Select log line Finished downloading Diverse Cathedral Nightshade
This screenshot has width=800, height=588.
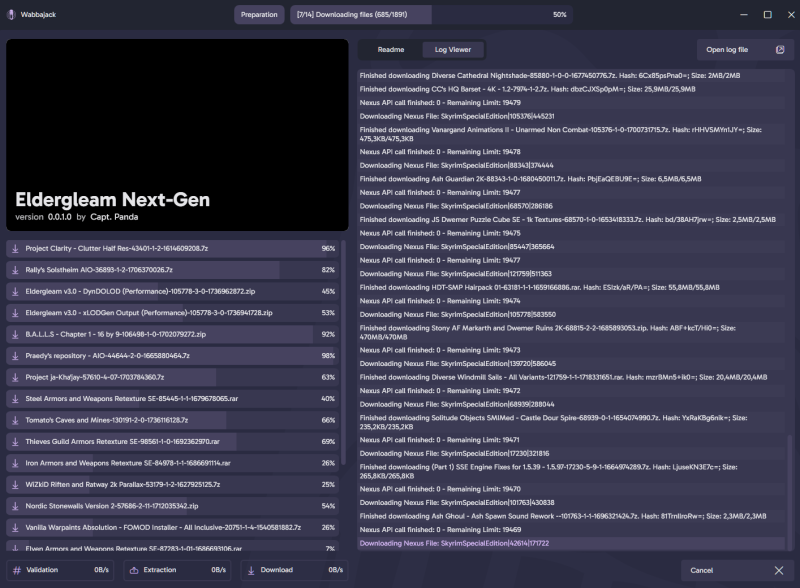571,76
